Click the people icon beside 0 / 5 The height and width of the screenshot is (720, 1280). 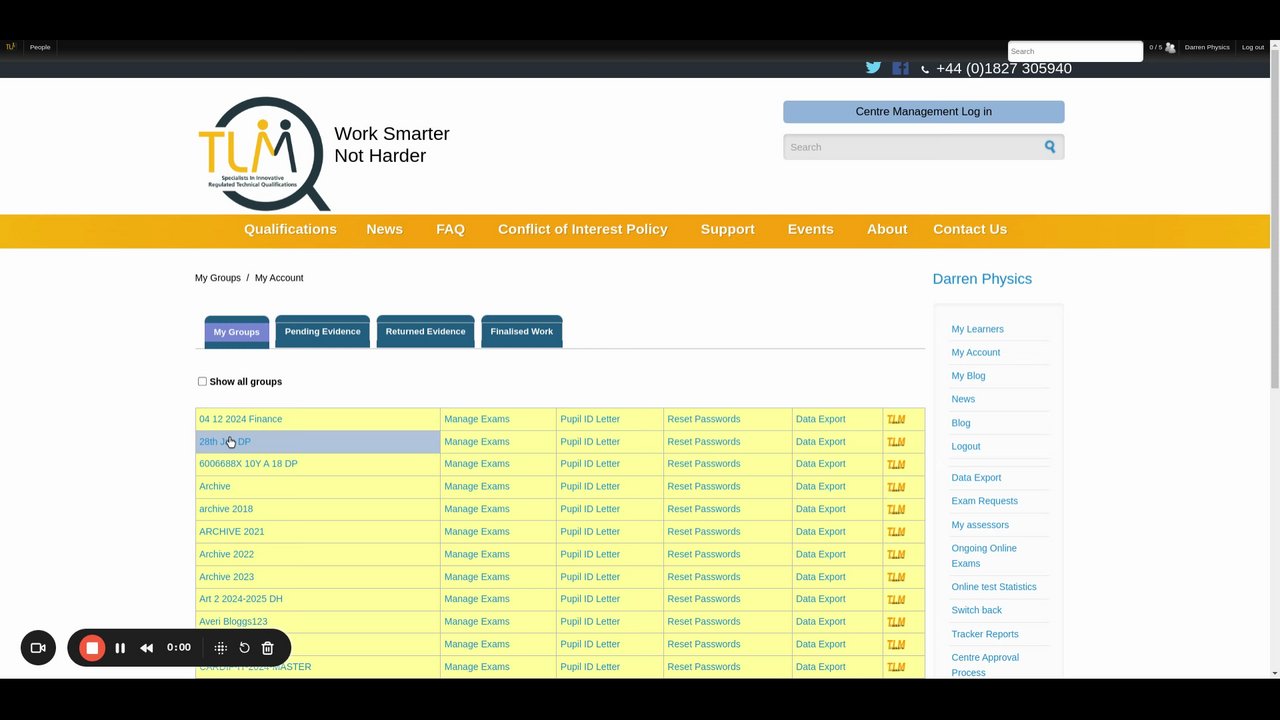1170,47
